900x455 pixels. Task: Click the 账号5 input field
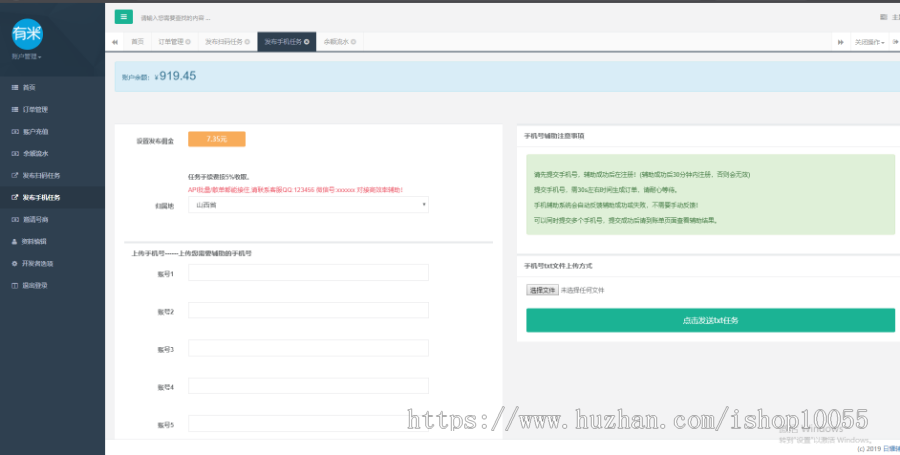pos(308,423)
